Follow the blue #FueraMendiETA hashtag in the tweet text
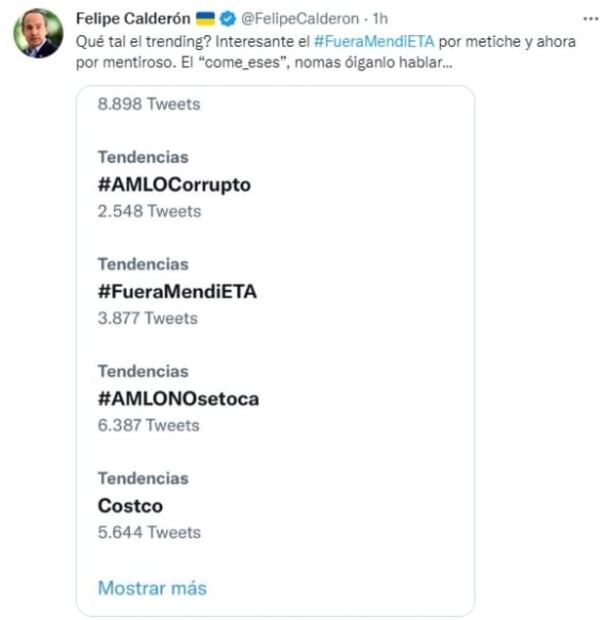The height and width of the screenshot is (620, 604). [374, 41]
